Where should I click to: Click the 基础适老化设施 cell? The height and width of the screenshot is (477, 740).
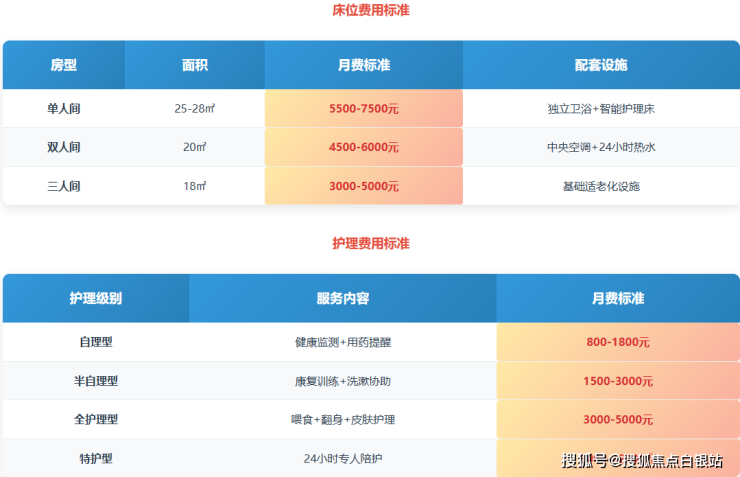point(601,186)
